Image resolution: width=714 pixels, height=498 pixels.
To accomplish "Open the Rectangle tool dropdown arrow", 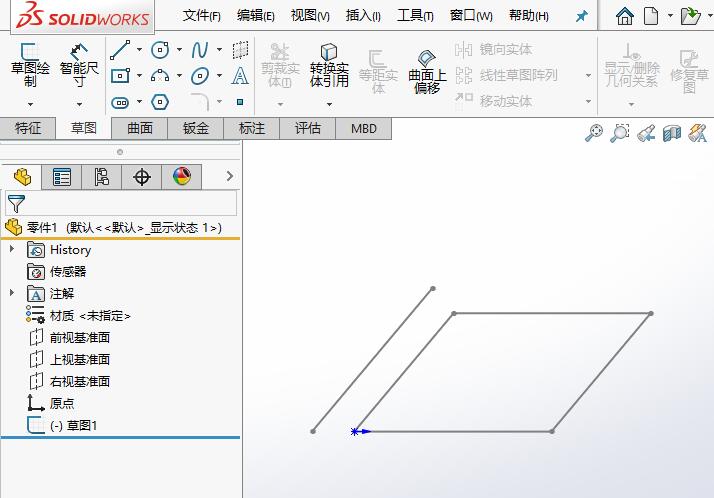I will point(139,76).
